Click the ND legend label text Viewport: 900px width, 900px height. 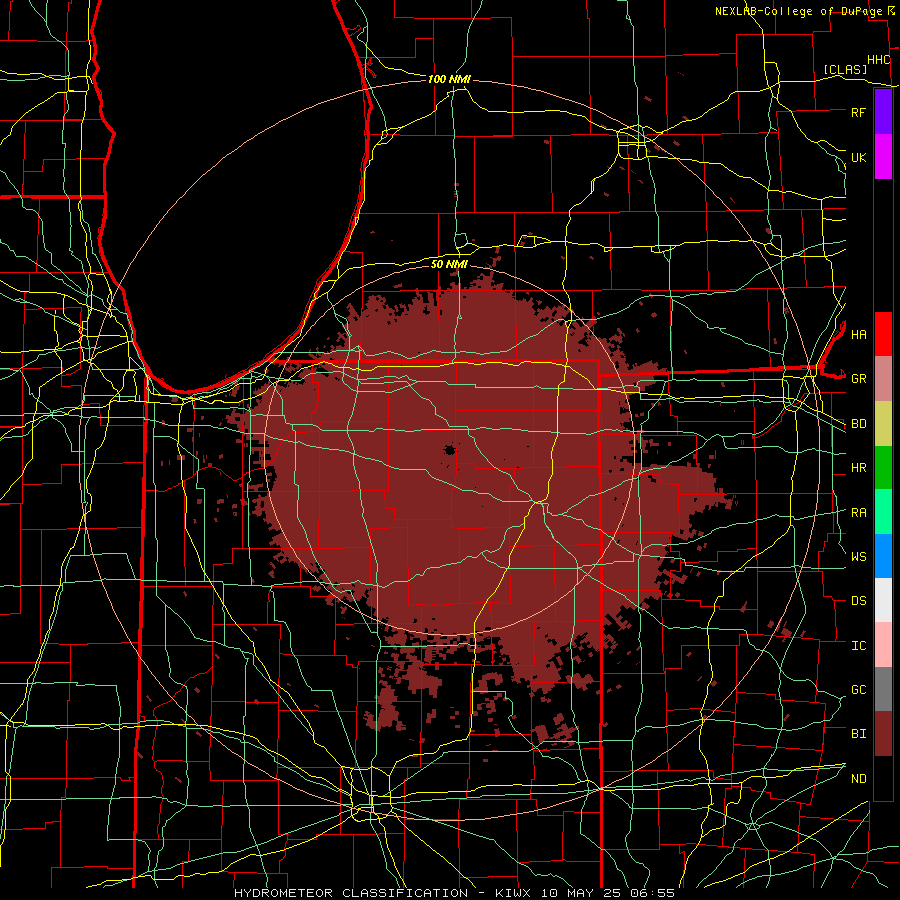pos(858,779)
